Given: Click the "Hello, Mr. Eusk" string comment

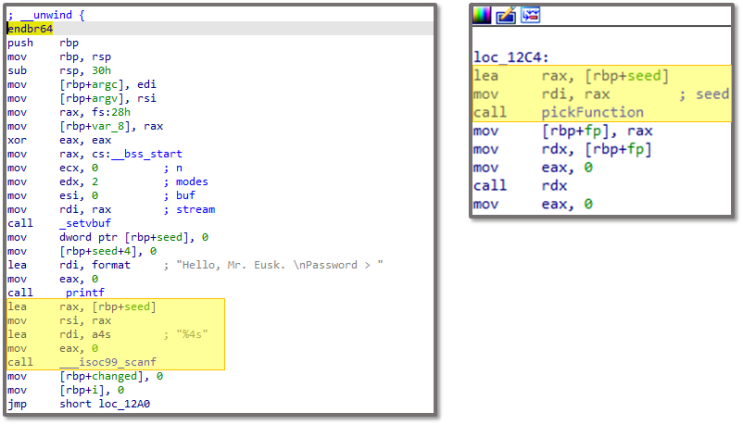Looking at the screenshot, I should point(279,265).
